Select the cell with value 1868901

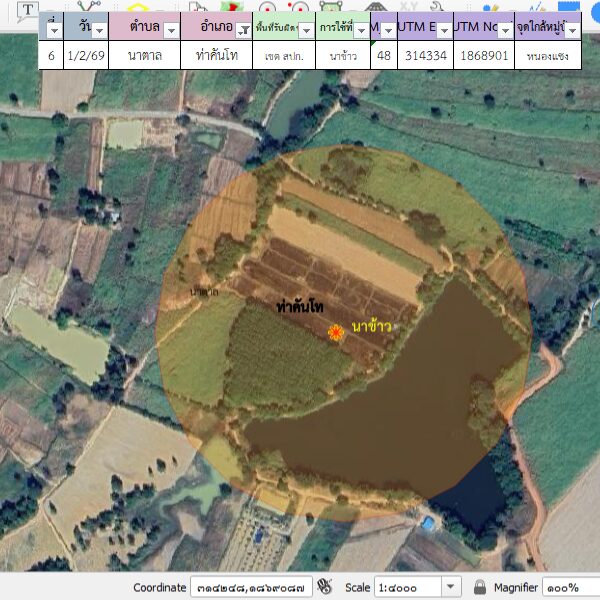coord(483,56)
